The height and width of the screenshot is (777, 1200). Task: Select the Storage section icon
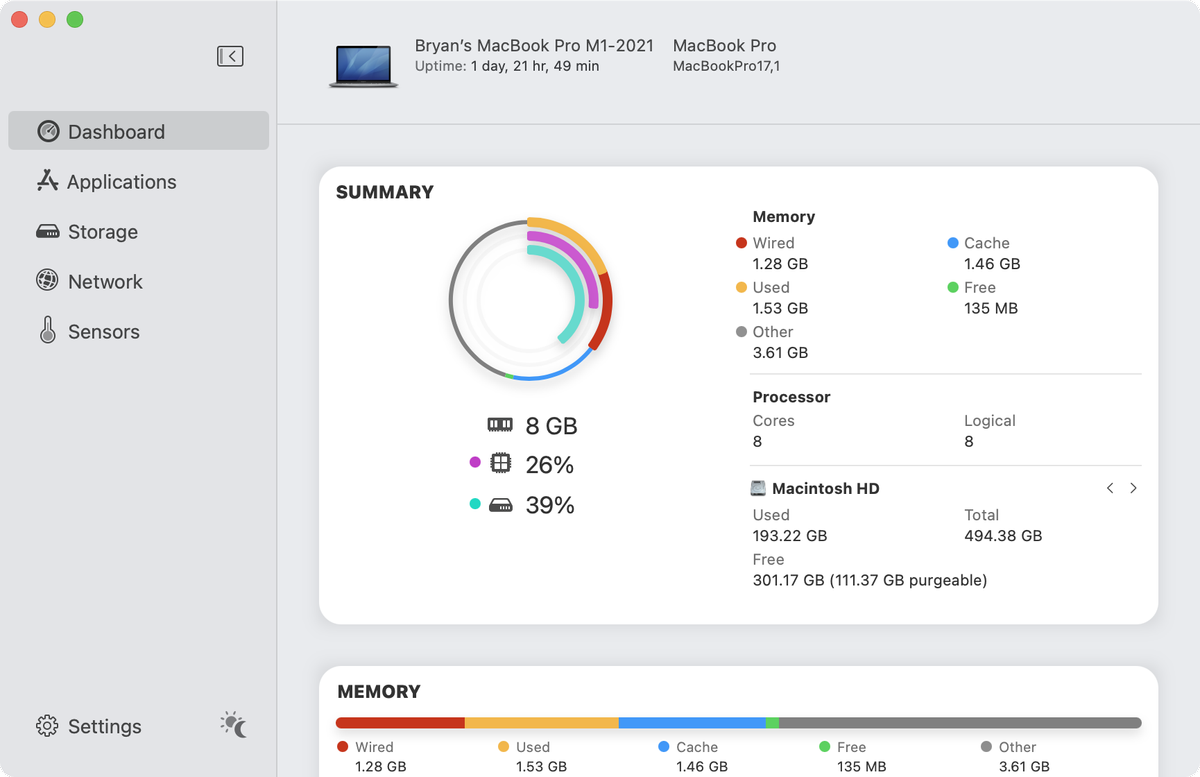pyautogui.click(x=47, y=231)
